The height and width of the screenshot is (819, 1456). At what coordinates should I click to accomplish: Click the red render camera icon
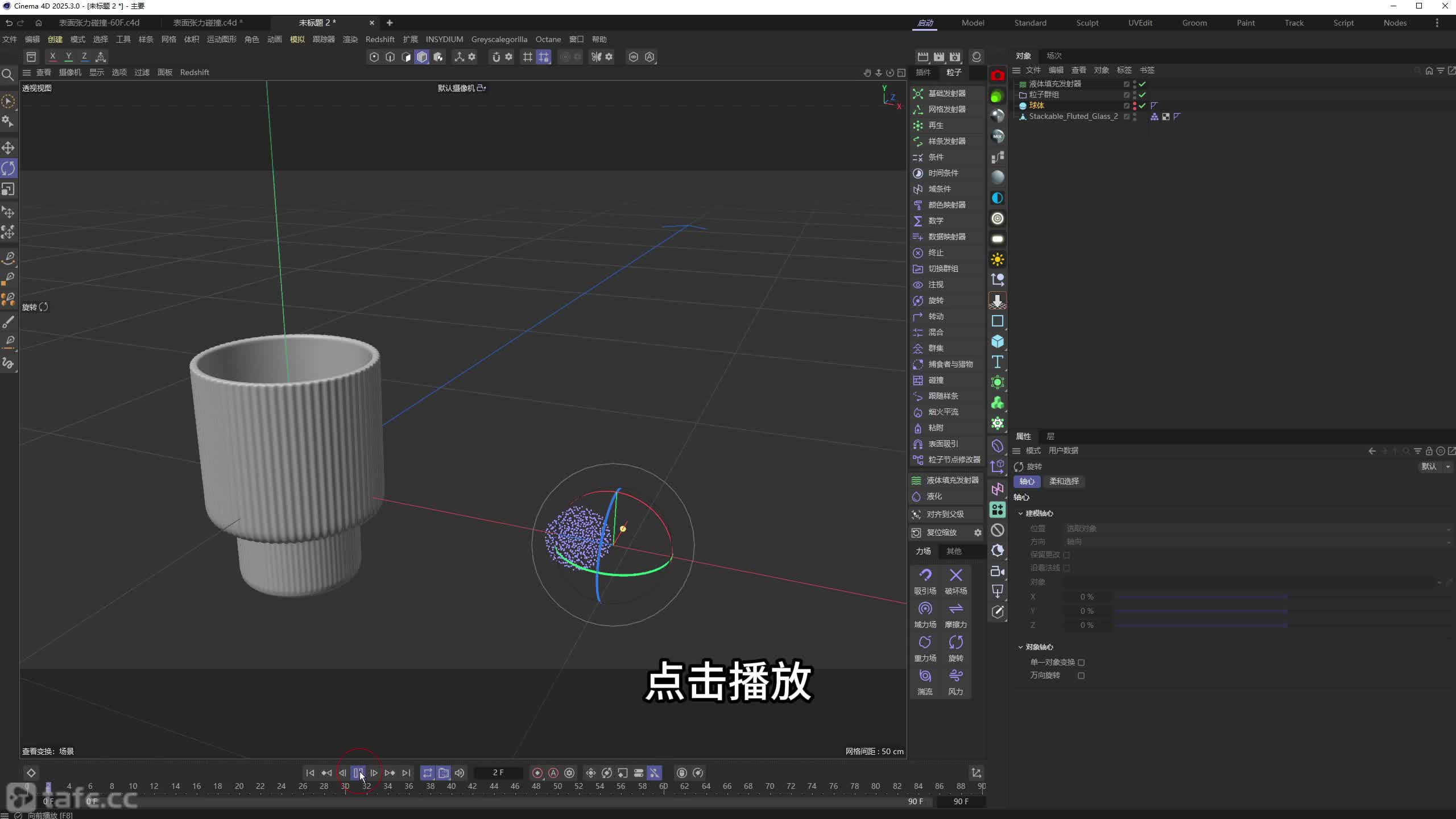coord(997,75)
